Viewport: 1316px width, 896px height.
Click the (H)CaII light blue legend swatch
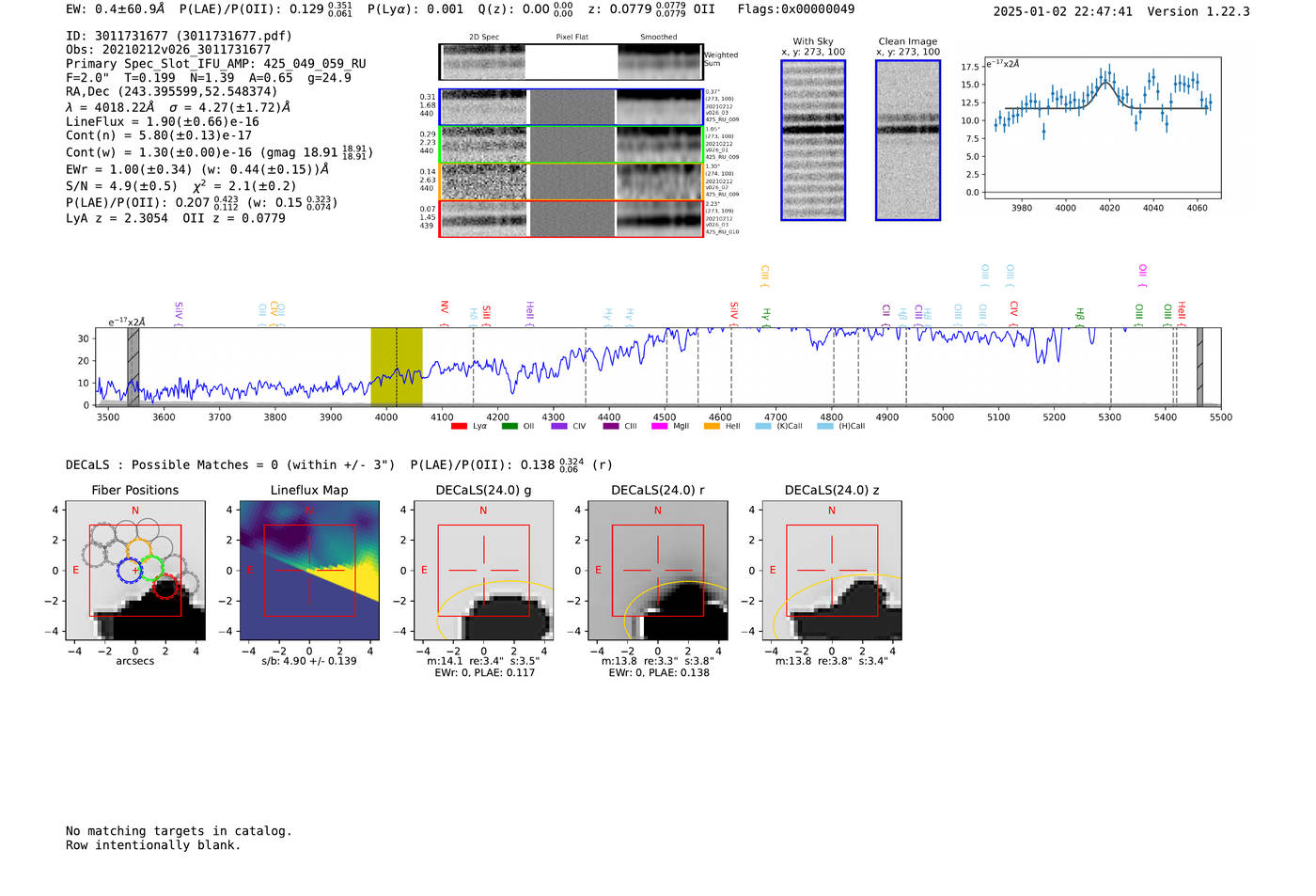point(825,426)
